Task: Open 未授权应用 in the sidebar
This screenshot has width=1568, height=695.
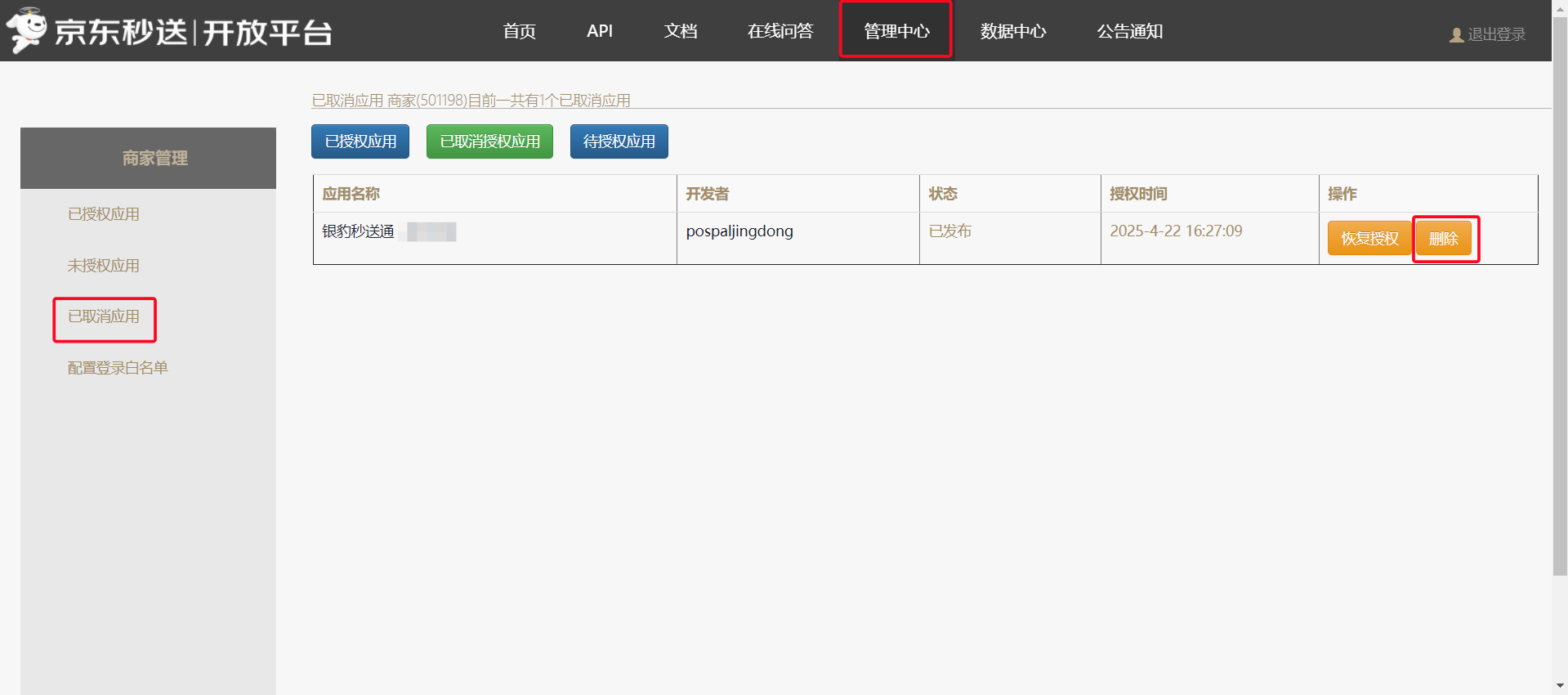Action: (x=104, y=266)
